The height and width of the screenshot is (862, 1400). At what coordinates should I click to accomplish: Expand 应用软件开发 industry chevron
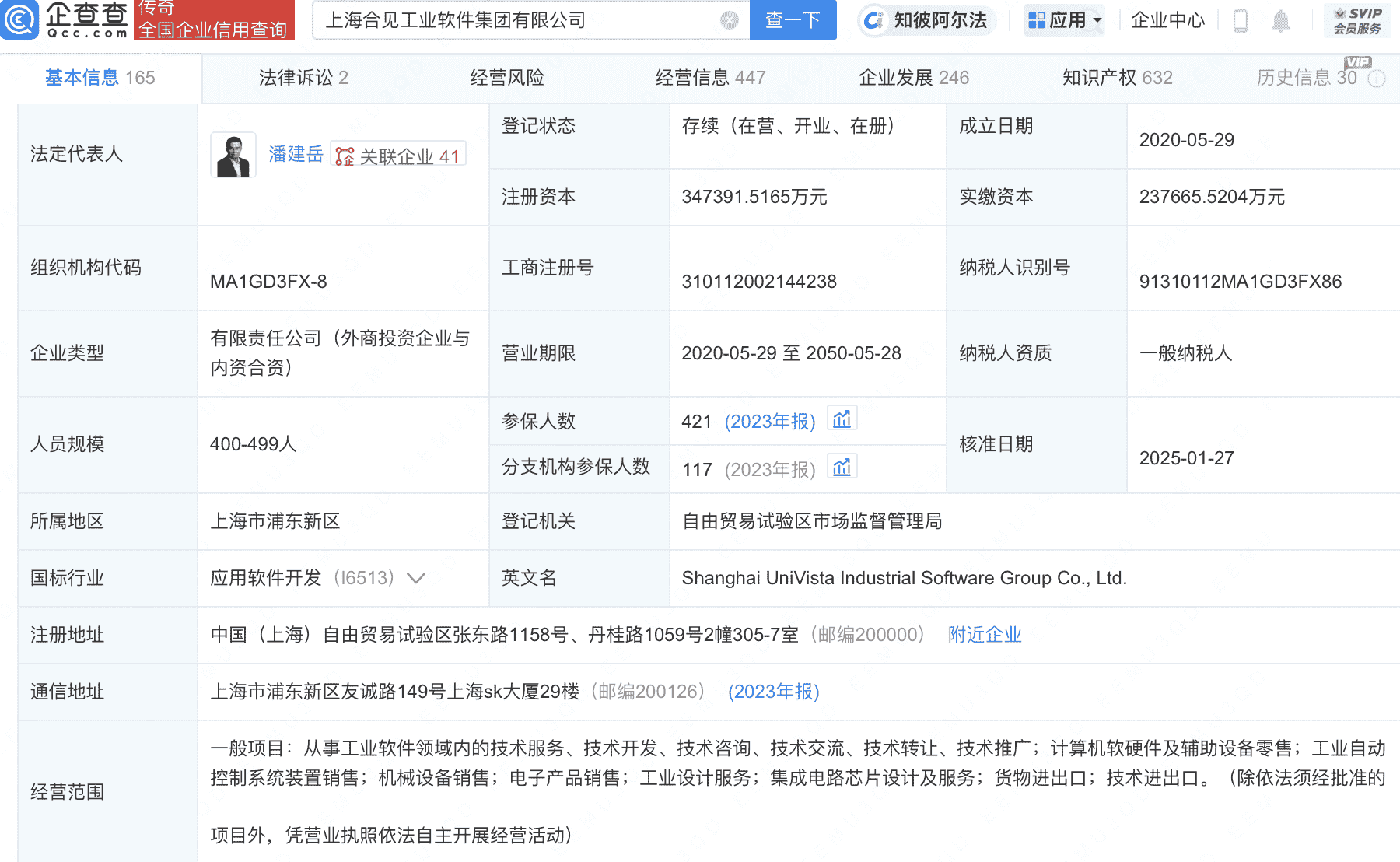[417, 579]
